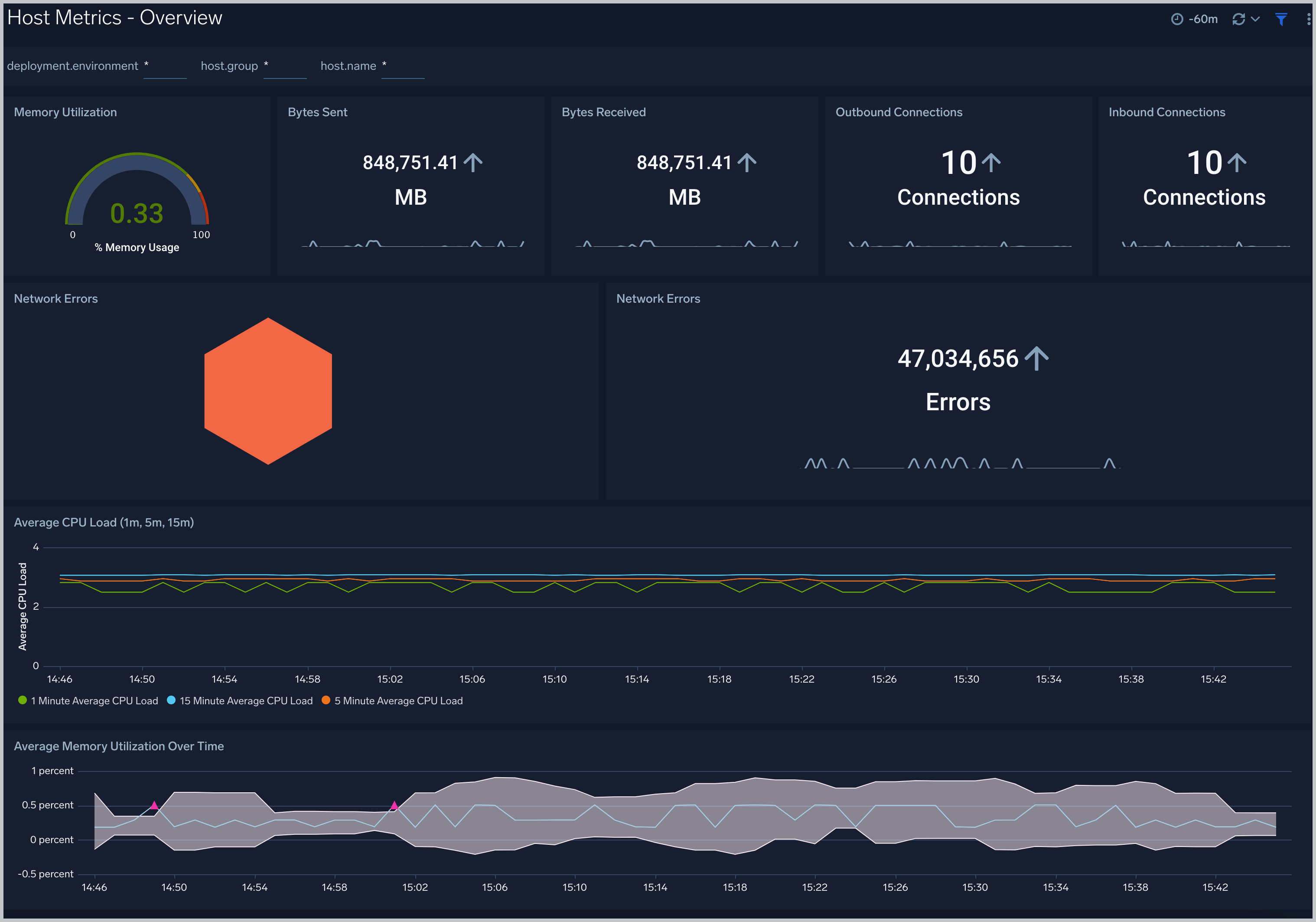Screen dimensions: 1316x922
Task: Click the Inbound Connections value 10
Action: (1204, 163)
